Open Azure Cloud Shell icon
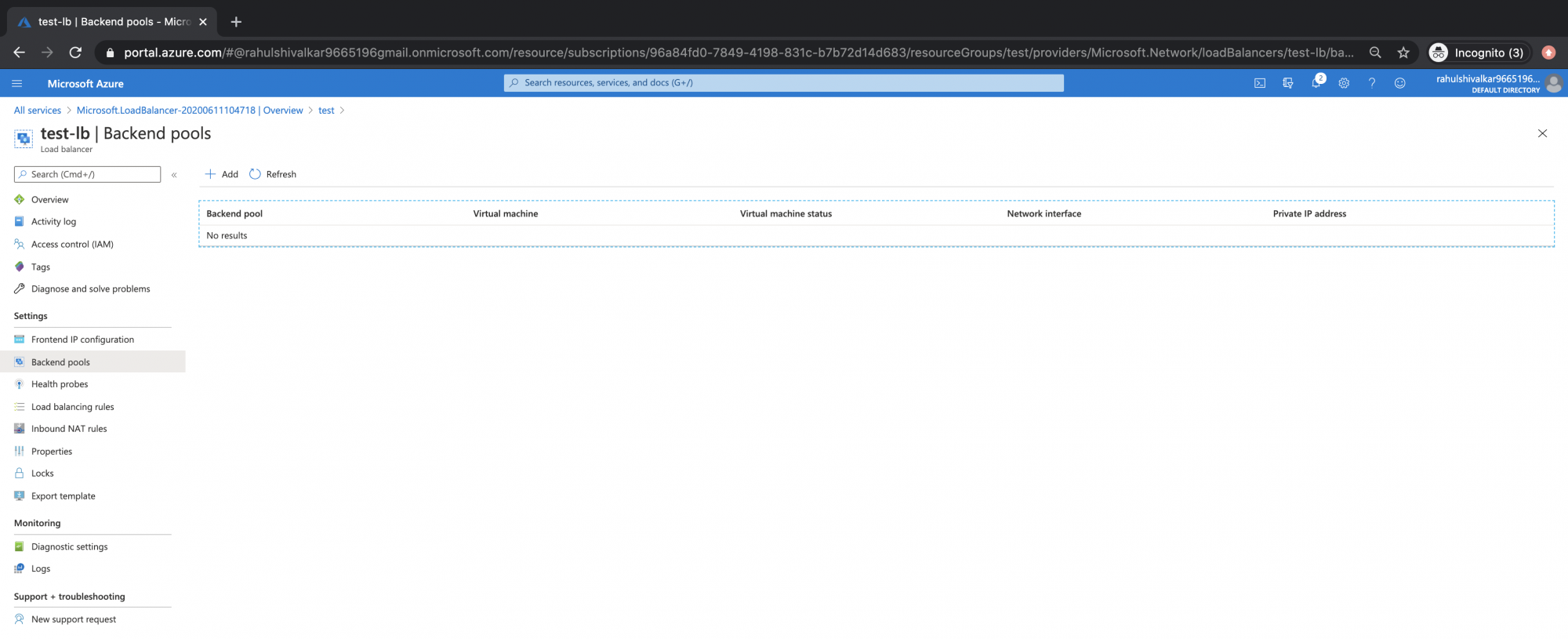The height and width of the screenshot is (639, 1568). click(x=1259, y=83)
